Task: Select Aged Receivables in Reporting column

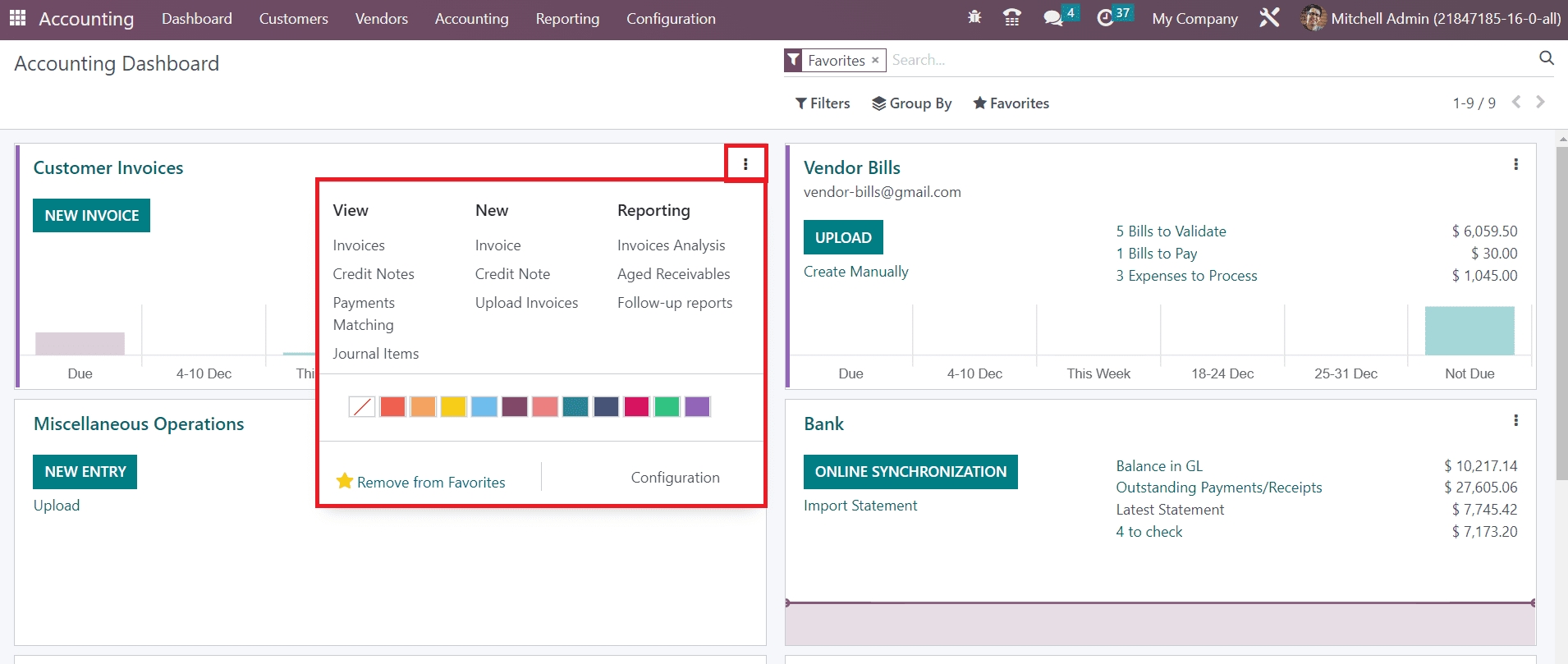Action: [673, 274]
